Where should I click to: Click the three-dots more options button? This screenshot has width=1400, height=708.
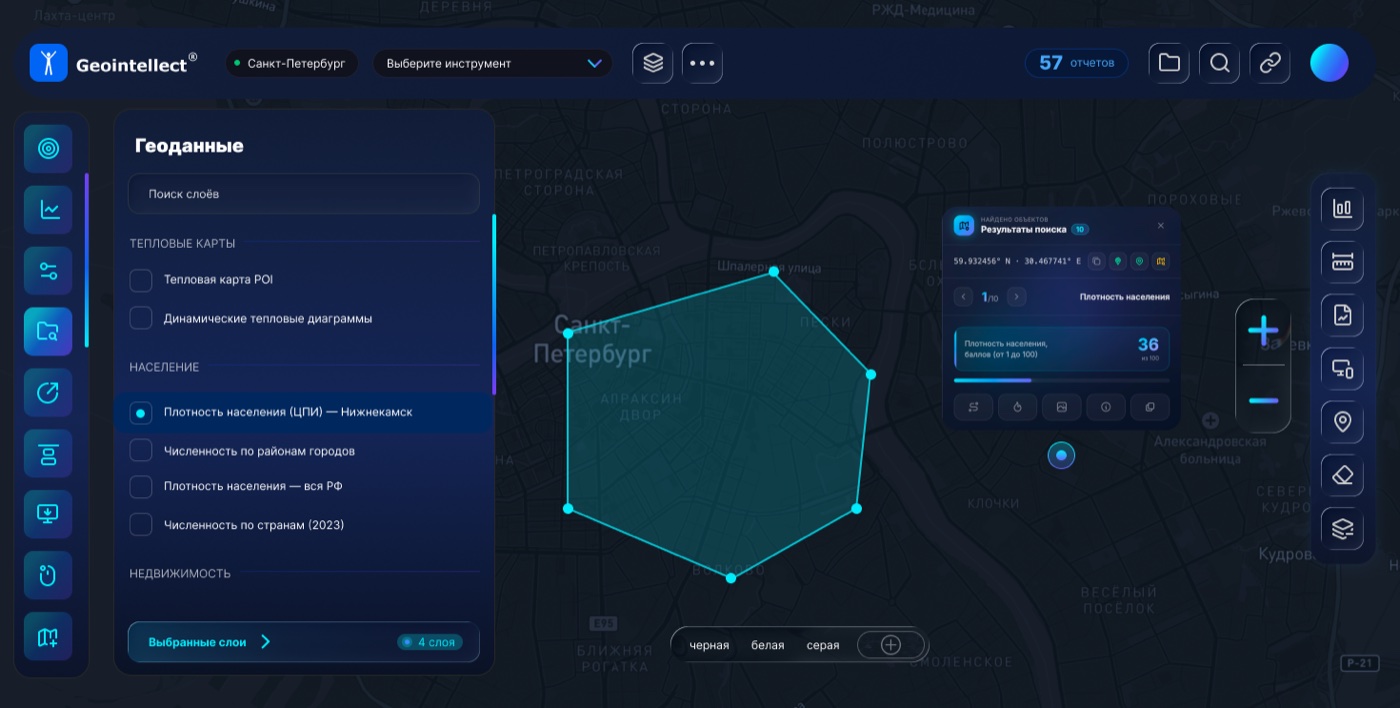coord(702,63)
